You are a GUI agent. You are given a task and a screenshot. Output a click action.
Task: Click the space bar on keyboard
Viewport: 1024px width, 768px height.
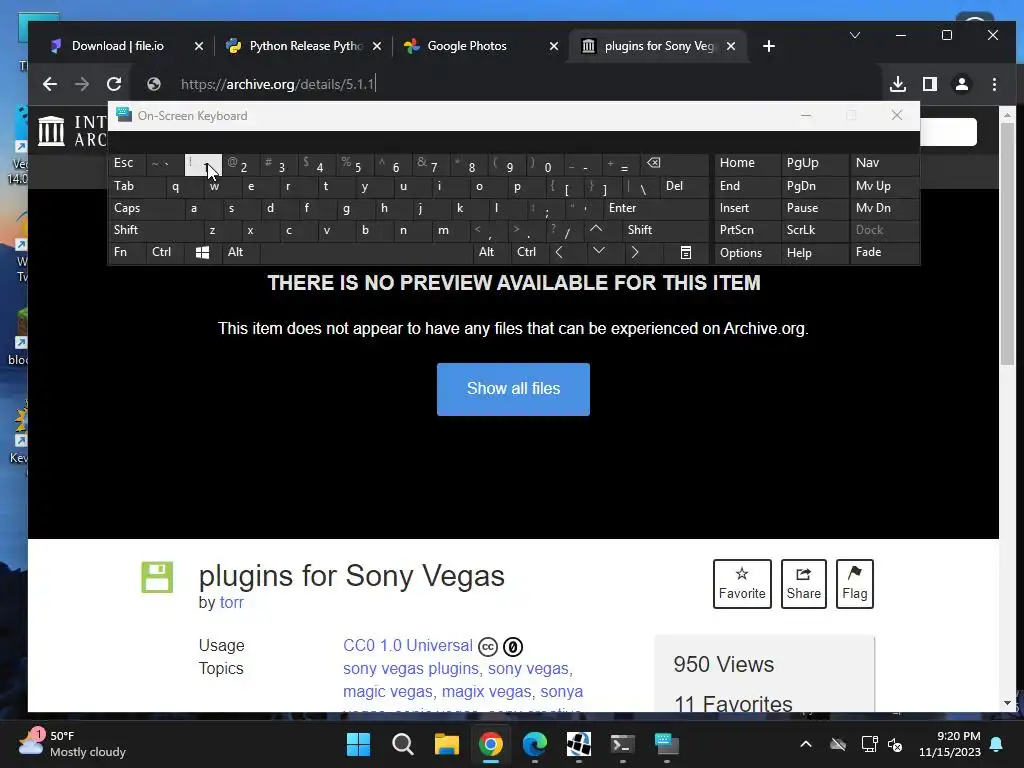point(366,252)
